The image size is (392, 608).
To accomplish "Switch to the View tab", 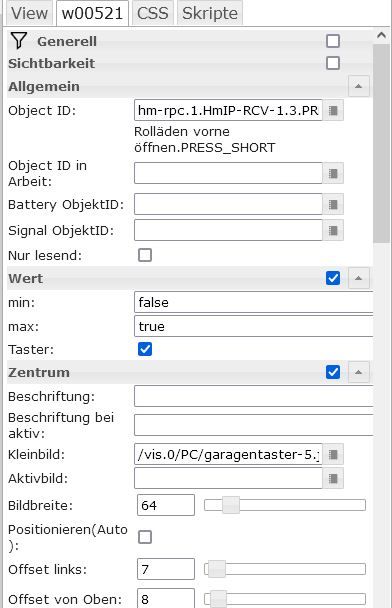I will [x=29, y=13].
